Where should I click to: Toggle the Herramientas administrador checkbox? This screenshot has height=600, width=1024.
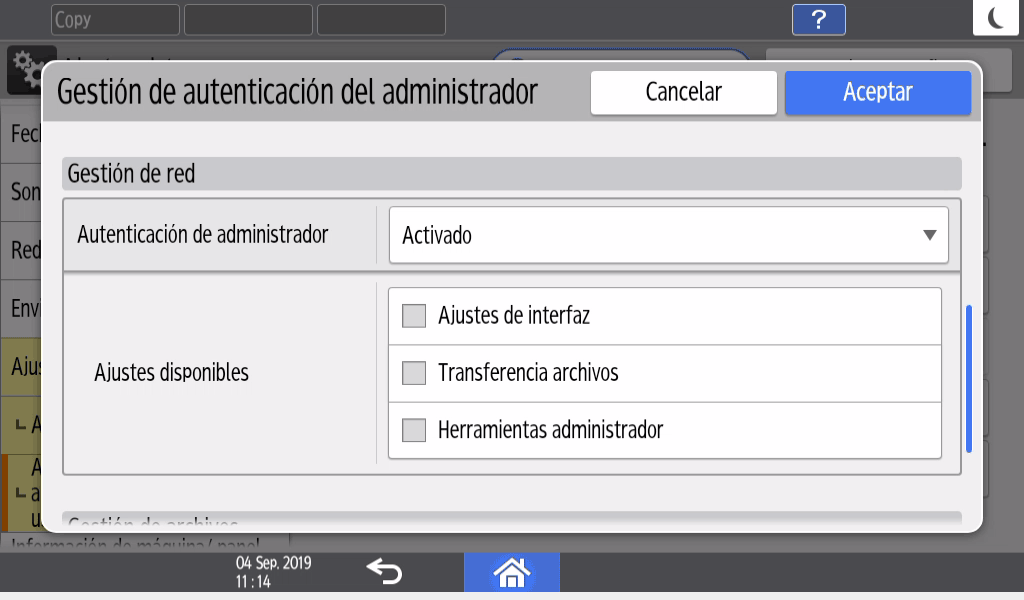coord(414,431)
